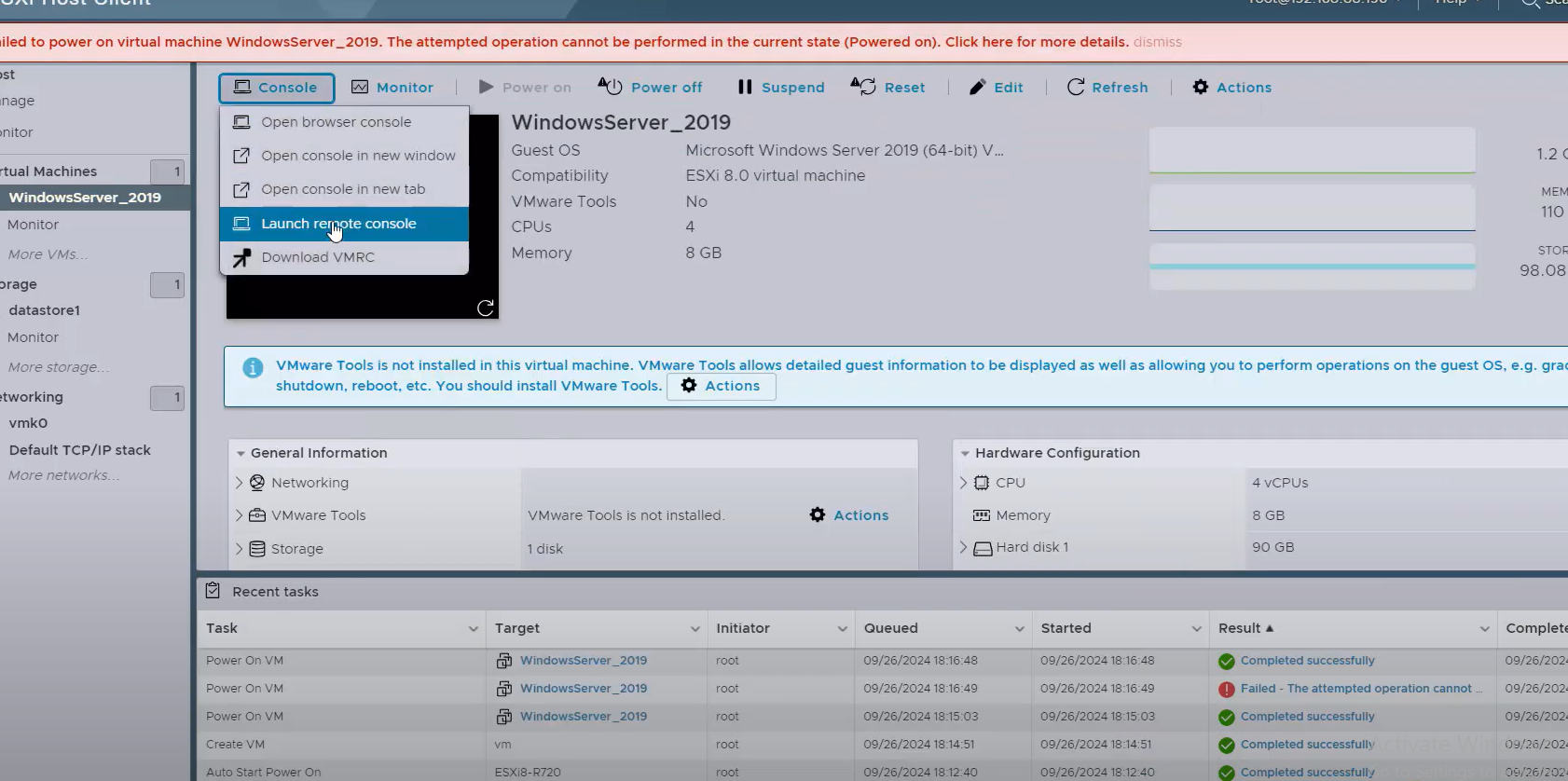Click the red failed status icon

pos(1227,690)
